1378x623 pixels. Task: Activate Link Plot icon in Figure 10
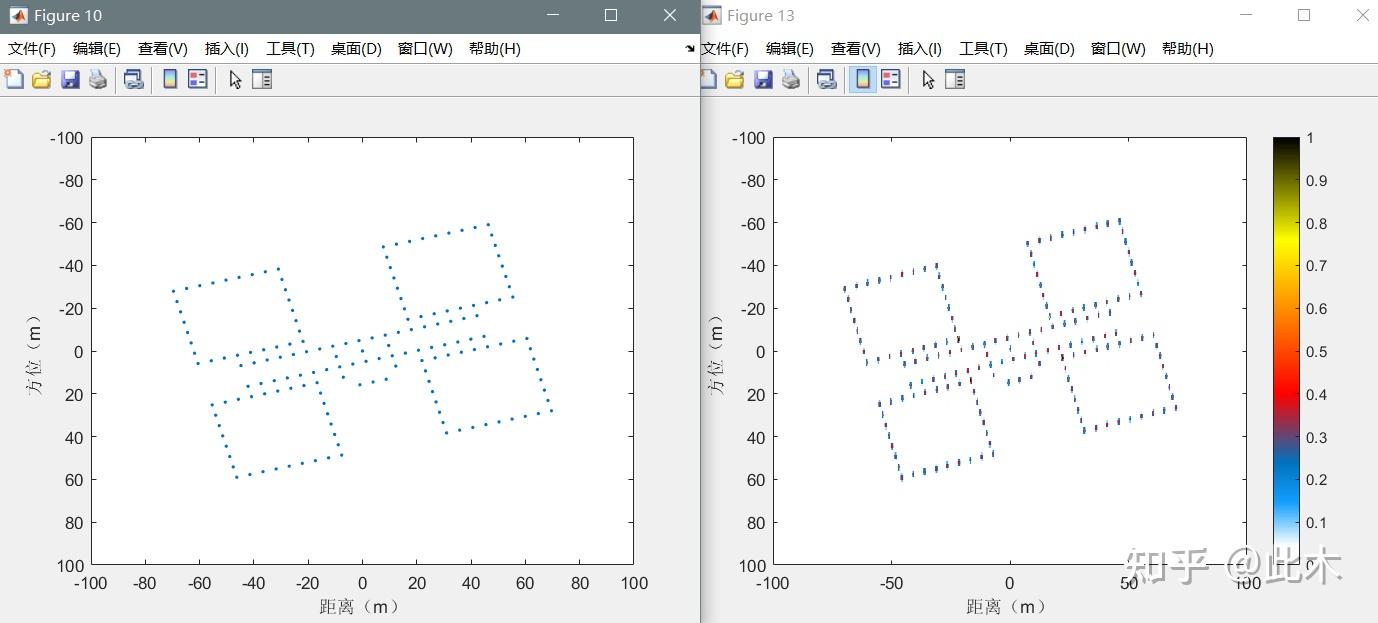click(x=131, y=79)
